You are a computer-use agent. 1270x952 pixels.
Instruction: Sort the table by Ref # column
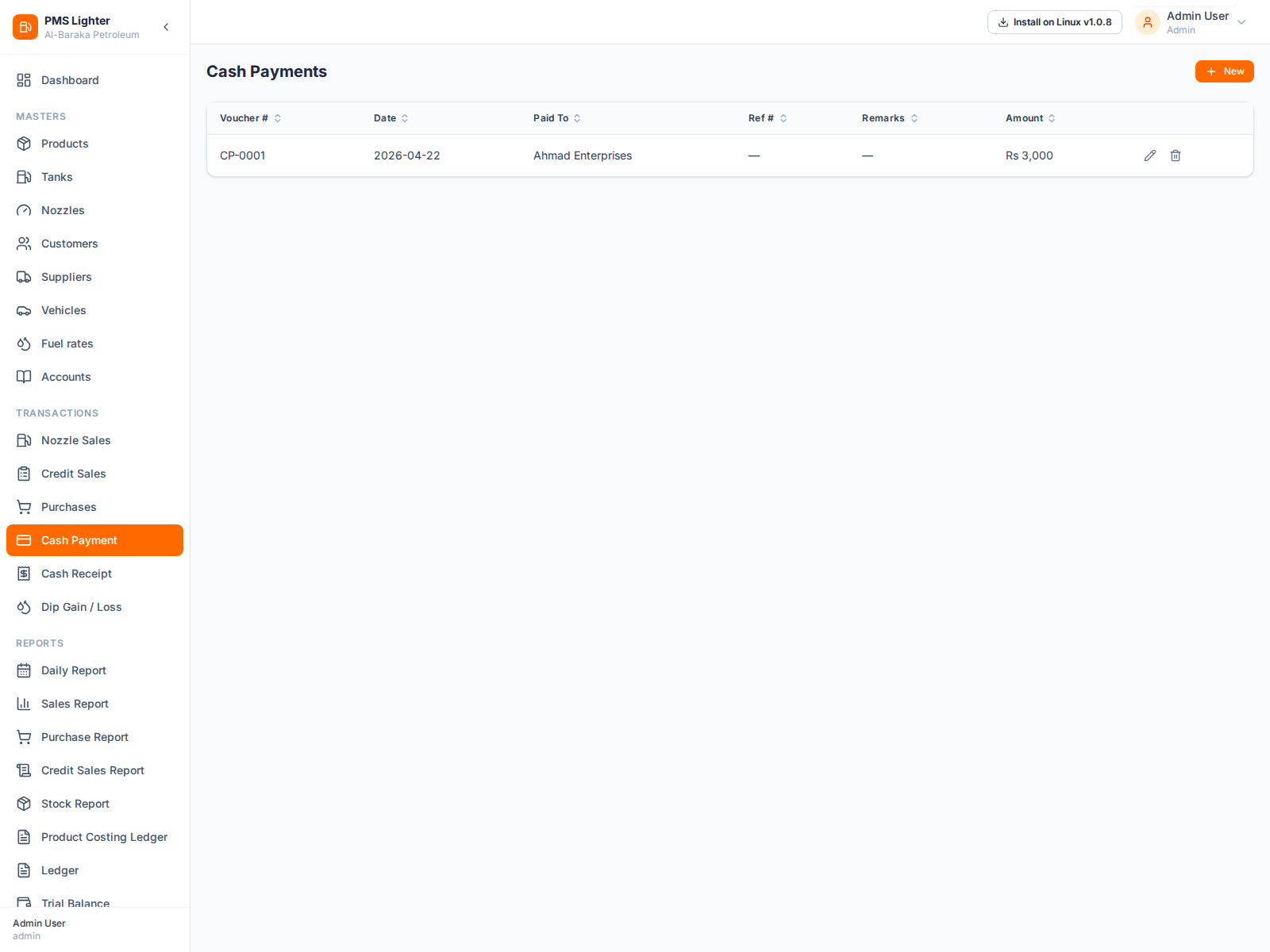pyautogui.click(x=768, y=118)
